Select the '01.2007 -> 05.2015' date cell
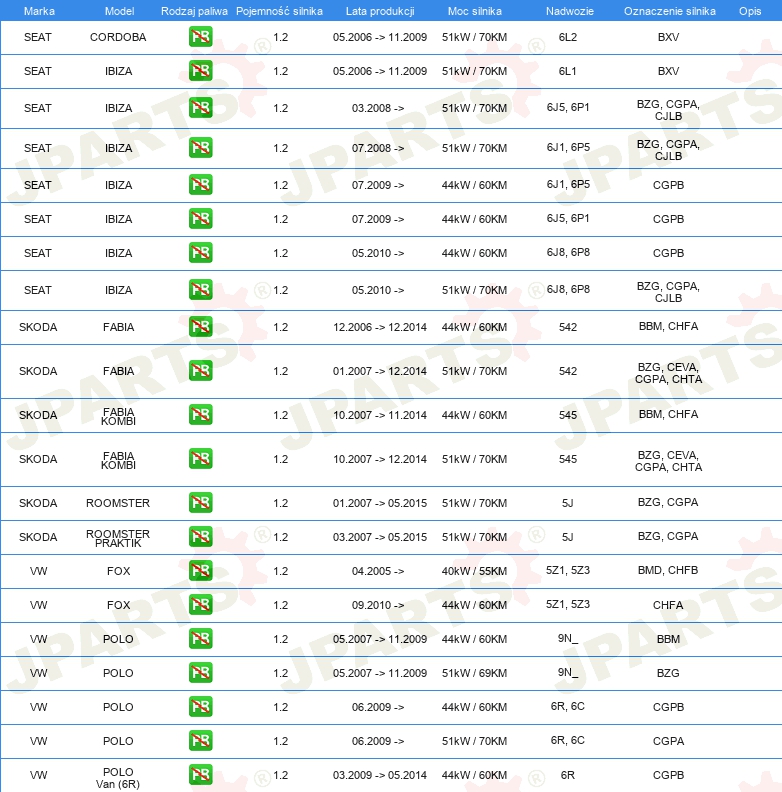 point(380,503)
